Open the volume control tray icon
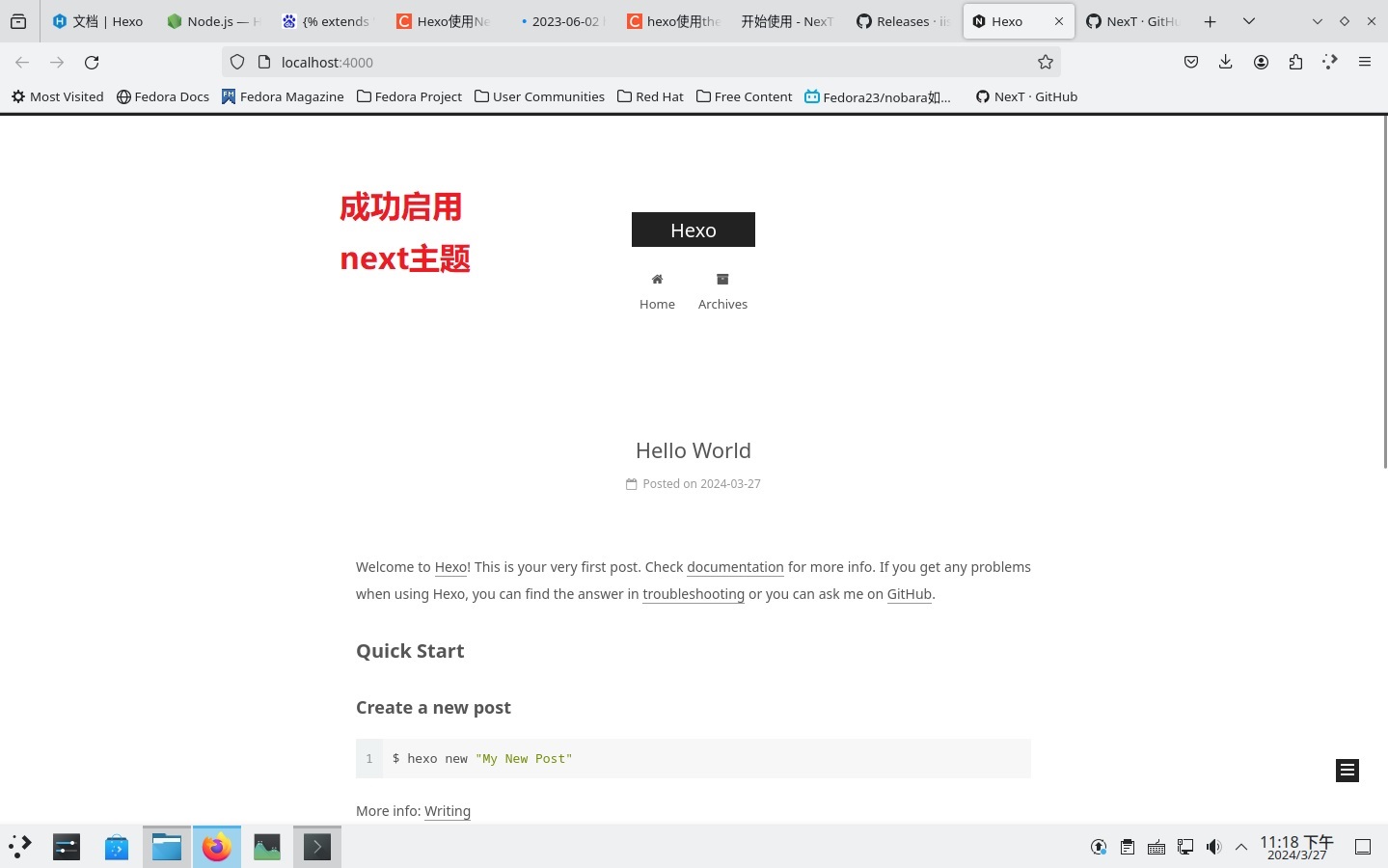The width and height of the screenshot is (1388, 868). [1213, 847]
